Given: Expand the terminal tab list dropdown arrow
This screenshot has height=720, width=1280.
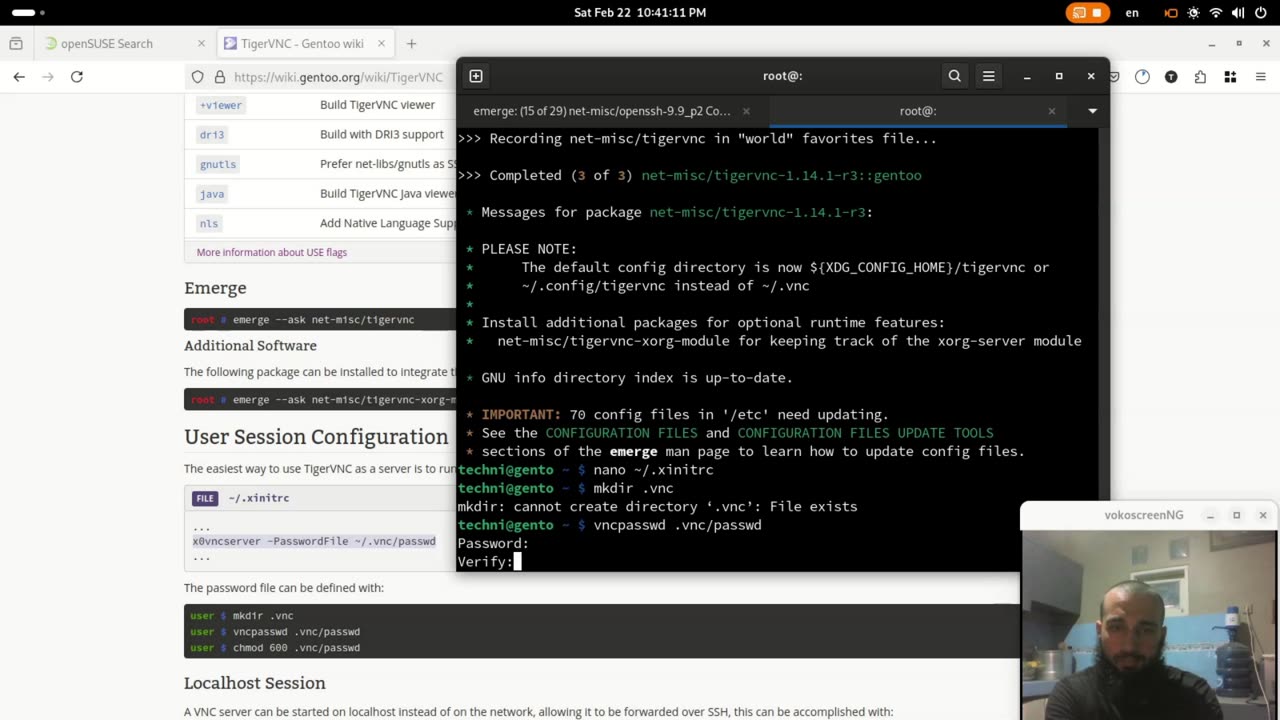Looking at the screenshot, I should pyautogui.click(x=1092, y=111).
